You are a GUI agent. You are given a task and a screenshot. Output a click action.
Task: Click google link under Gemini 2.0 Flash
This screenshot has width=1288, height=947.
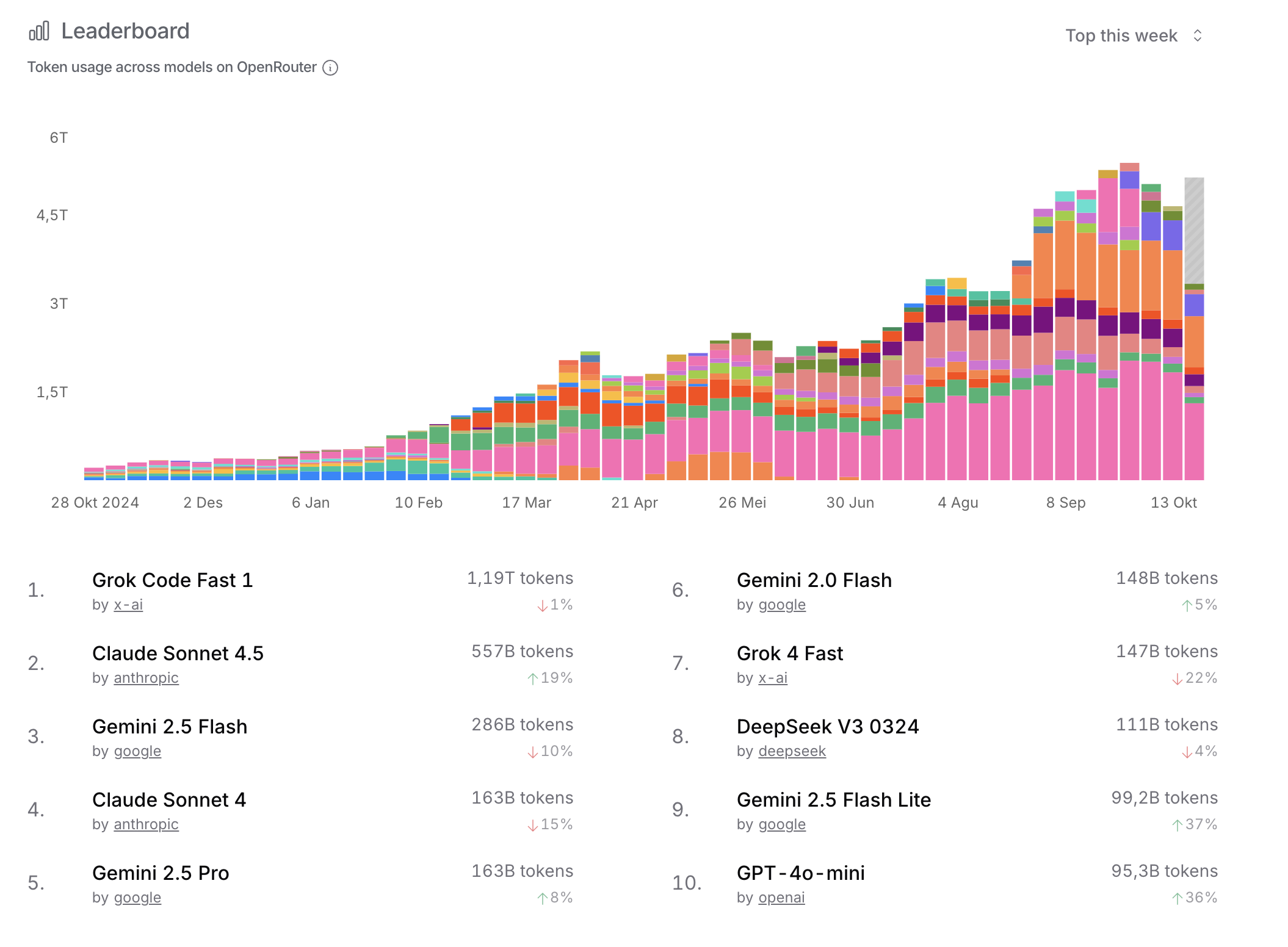click(782, 605)
